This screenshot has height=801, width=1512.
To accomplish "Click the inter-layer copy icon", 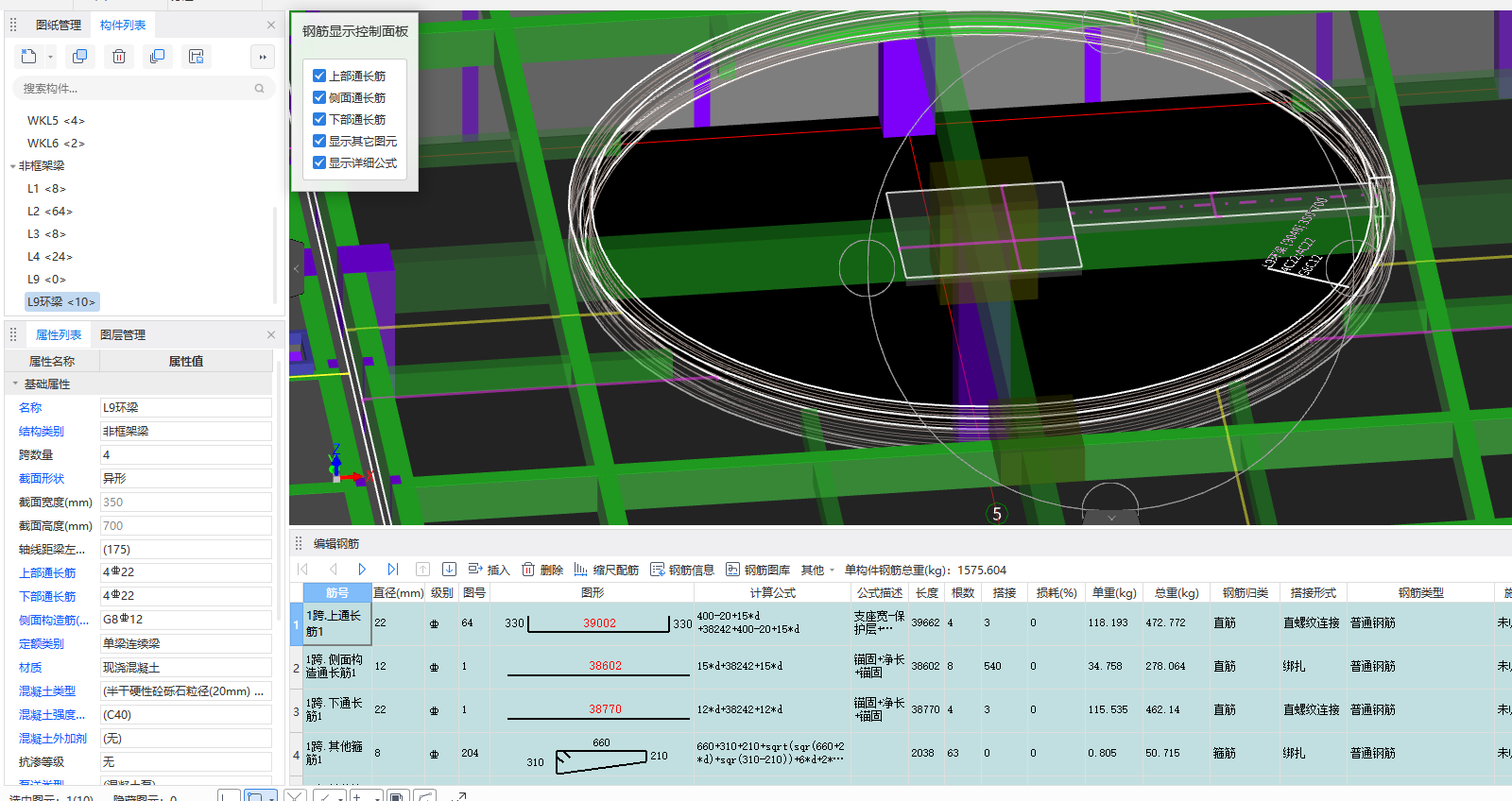I will coord(157,57).
